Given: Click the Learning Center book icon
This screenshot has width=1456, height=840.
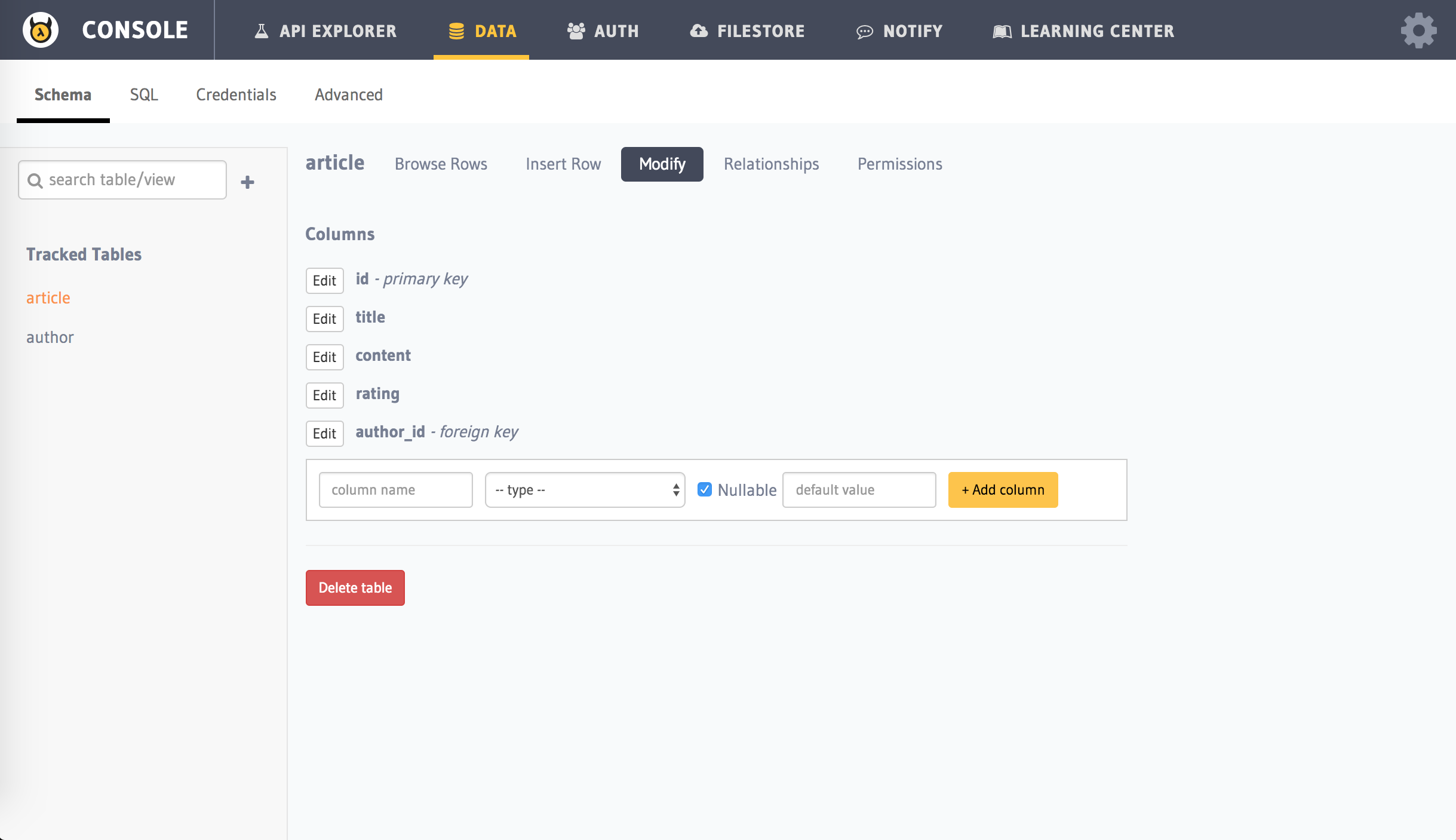Looking at the screenshot, I should point(1002,32).
